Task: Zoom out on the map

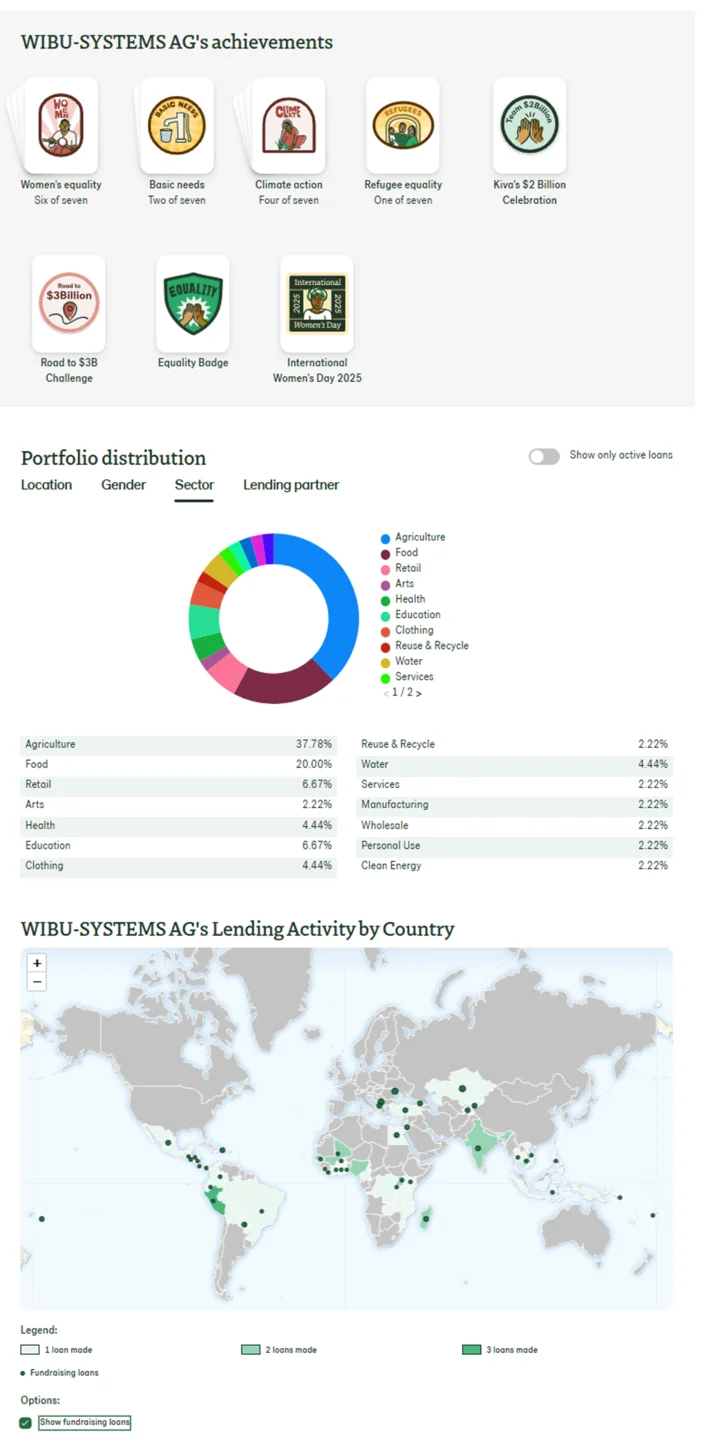Action: tap(37, 982)
